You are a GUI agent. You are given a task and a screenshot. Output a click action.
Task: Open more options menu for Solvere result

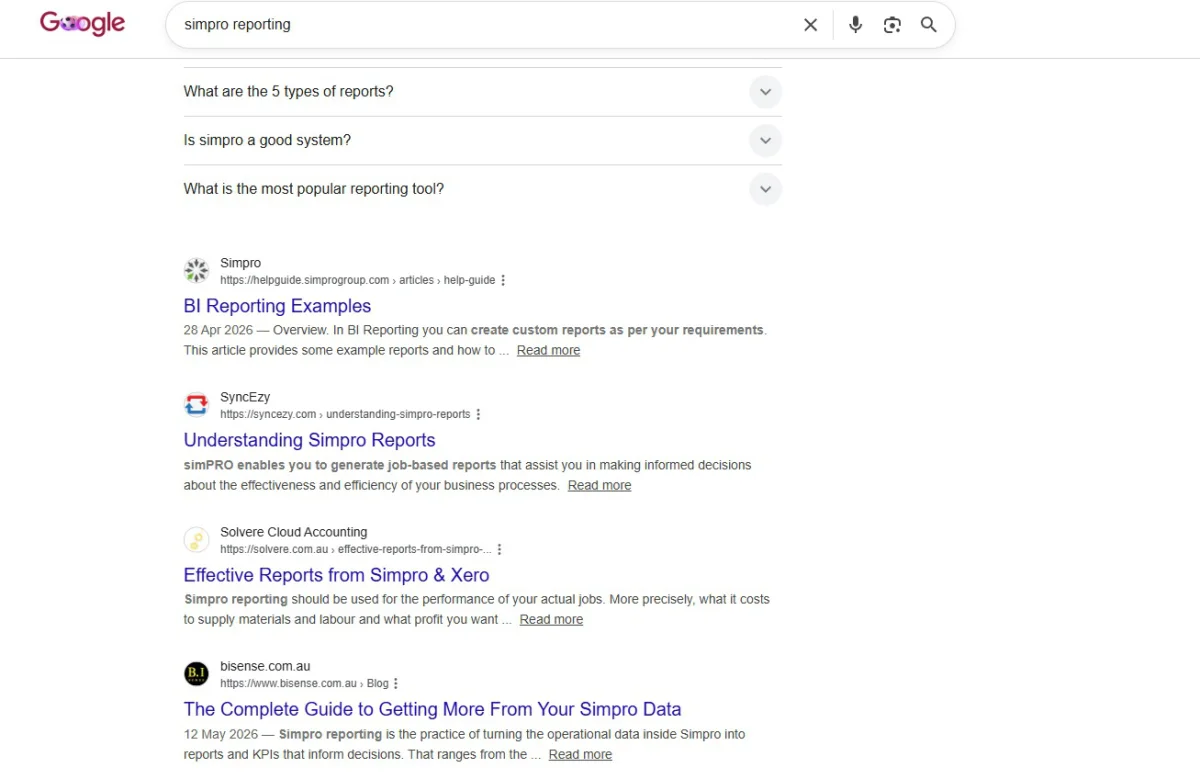click(499, 549)
